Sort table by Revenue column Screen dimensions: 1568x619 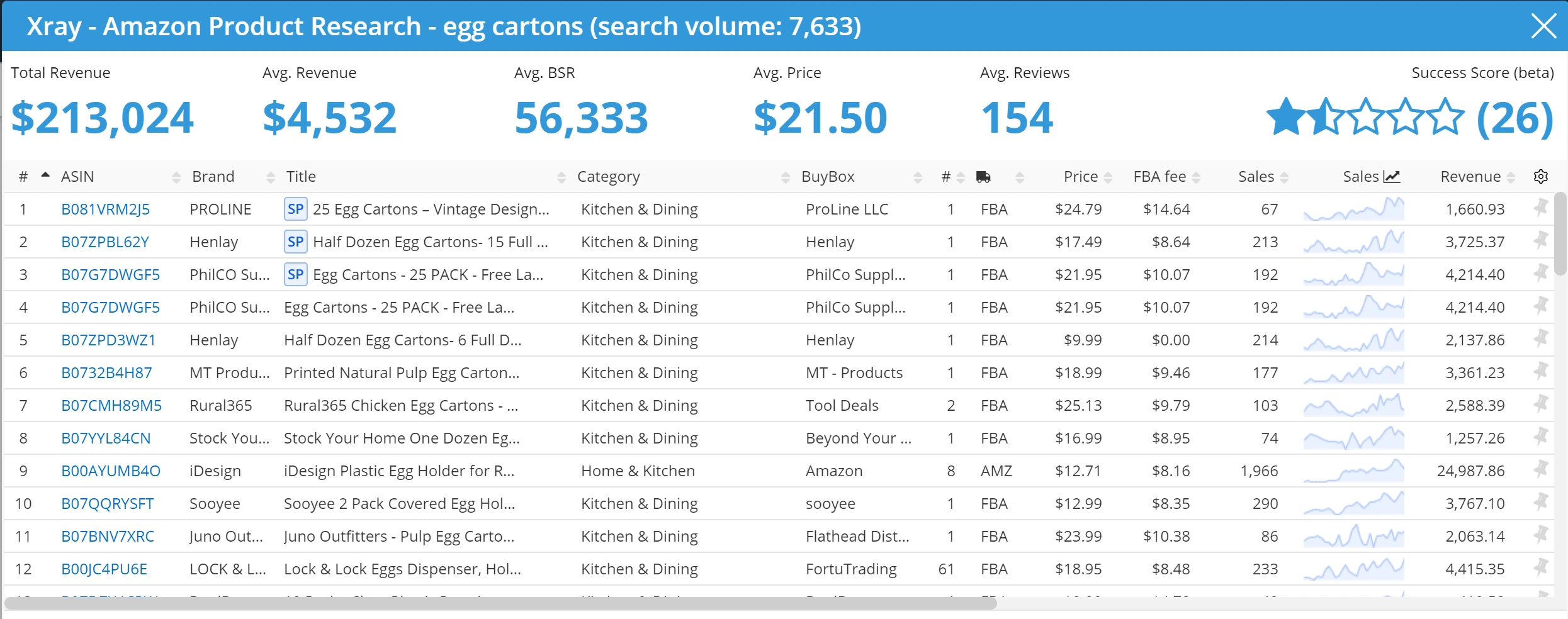[1470, 177]
